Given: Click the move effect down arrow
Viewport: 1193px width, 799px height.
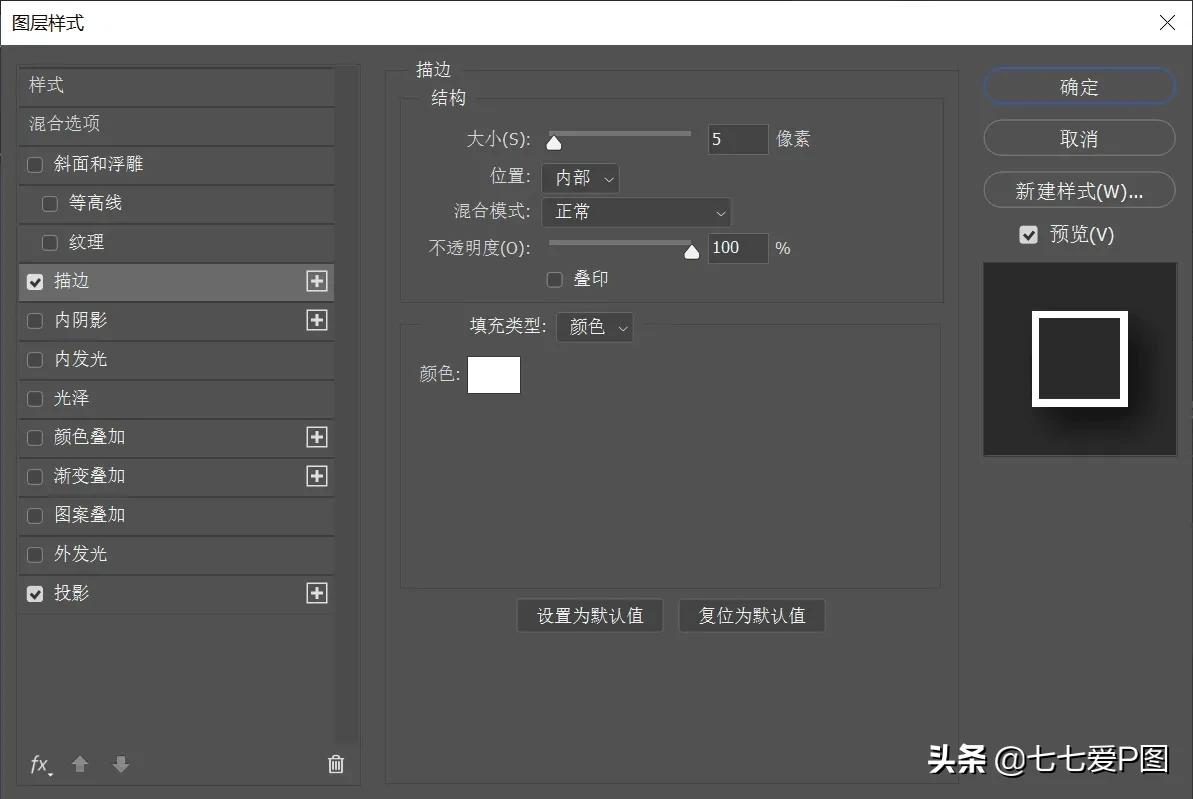Looking at the screenshot, I should click(x=121, y=765).
